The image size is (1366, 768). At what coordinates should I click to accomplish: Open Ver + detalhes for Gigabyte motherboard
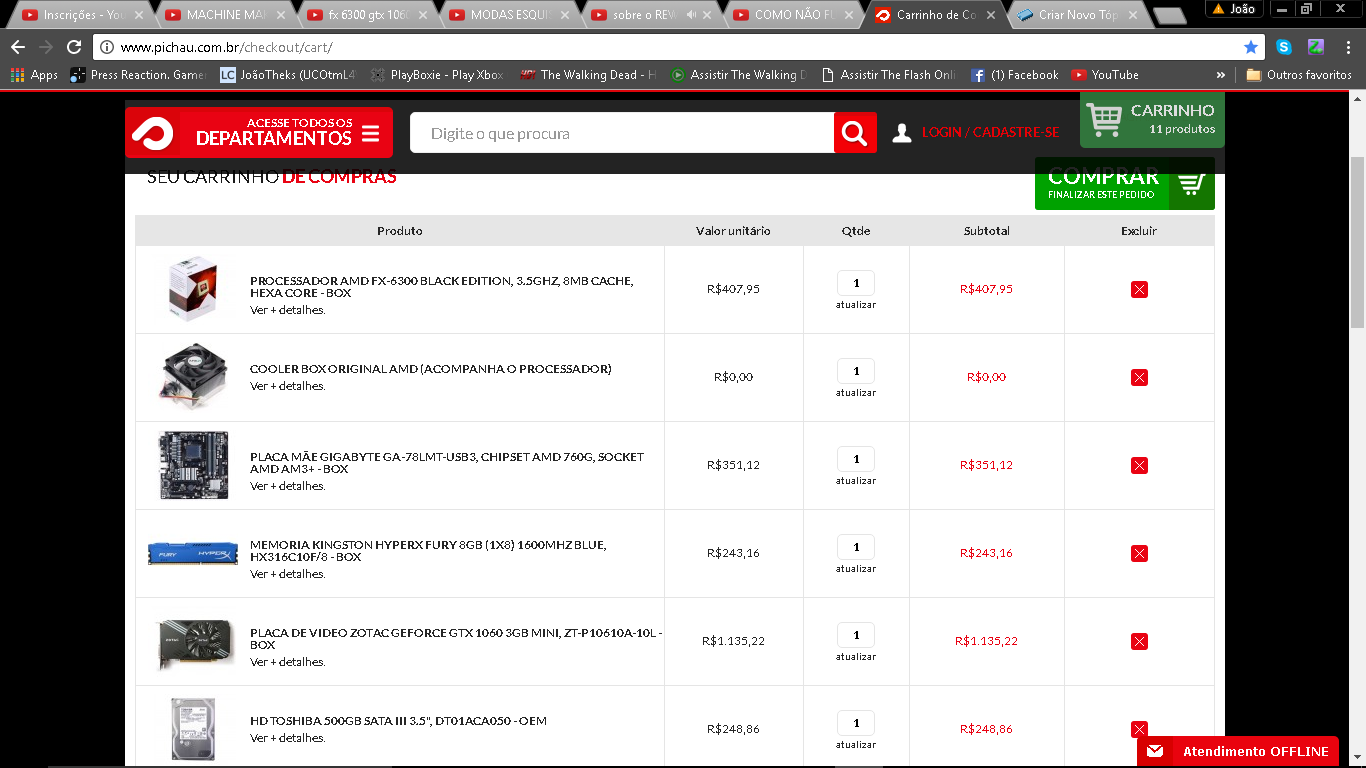click(x=288, y=486)
